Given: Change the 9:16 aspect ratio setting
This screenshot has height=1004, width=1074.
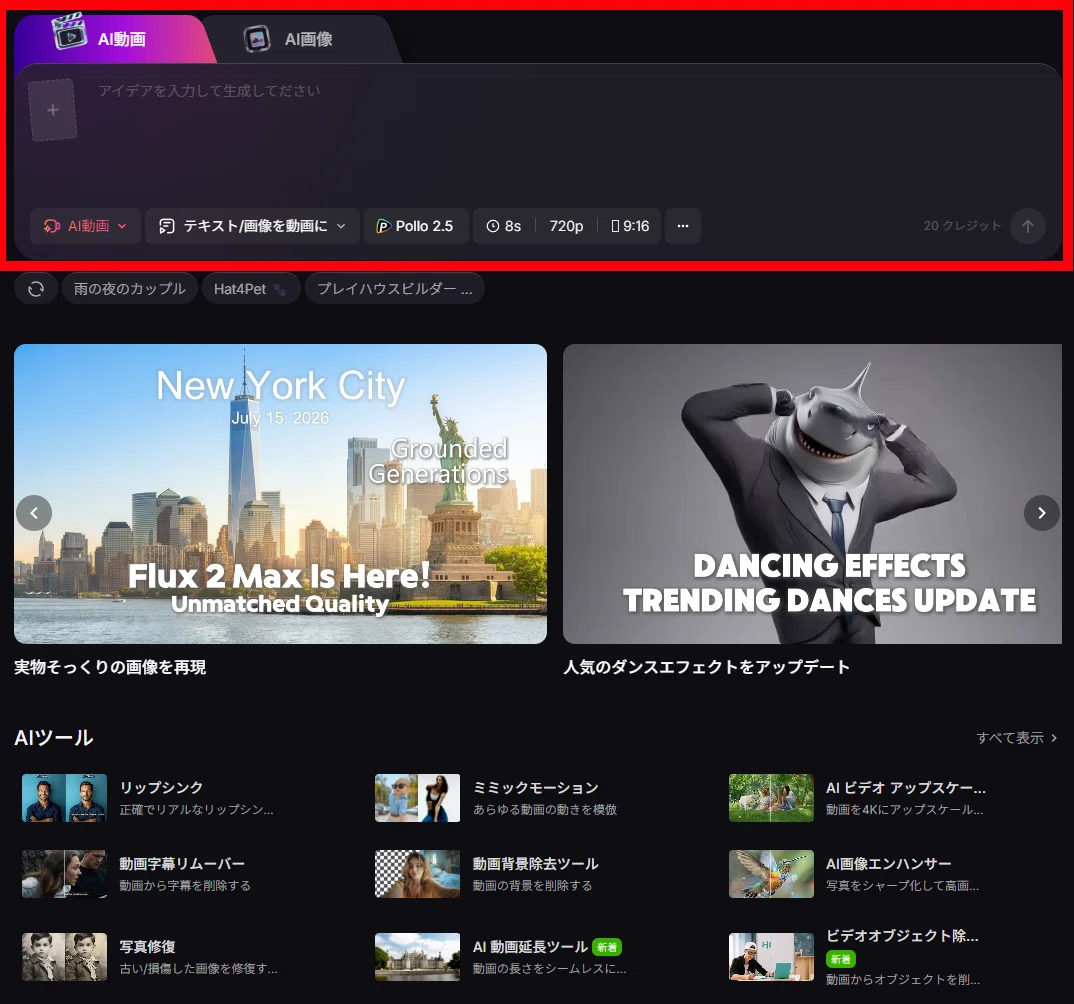Looking at the screenshot, I should click(630, 226).
